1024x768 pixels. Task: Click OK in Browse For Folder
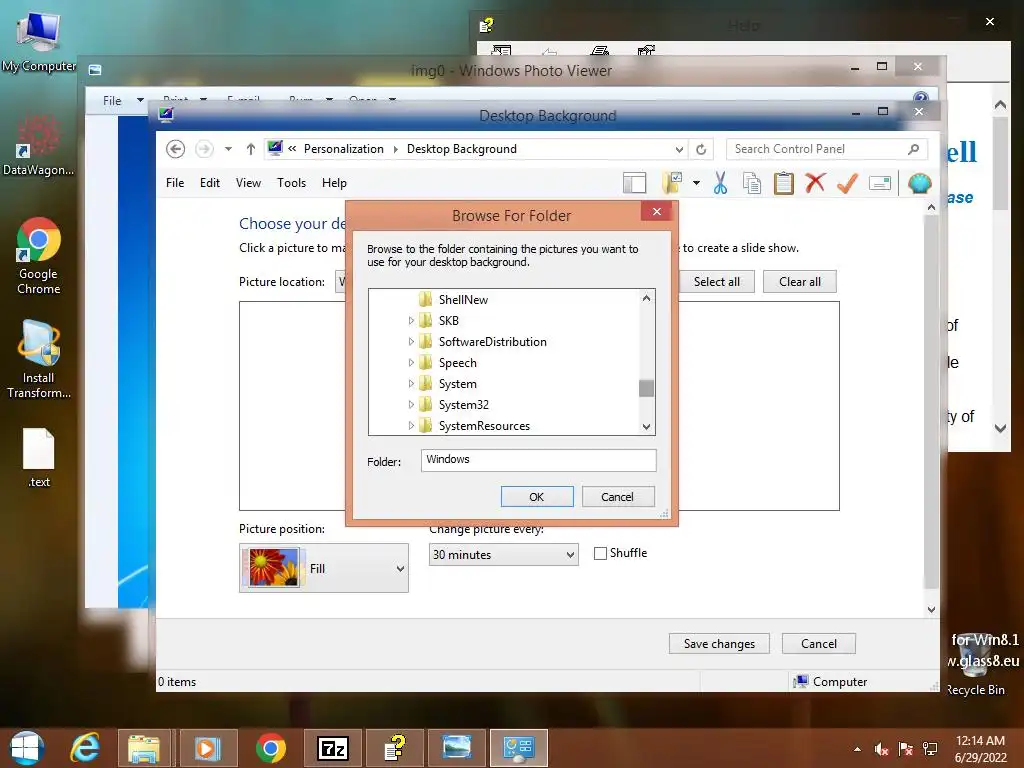click(x=537, y=497)
